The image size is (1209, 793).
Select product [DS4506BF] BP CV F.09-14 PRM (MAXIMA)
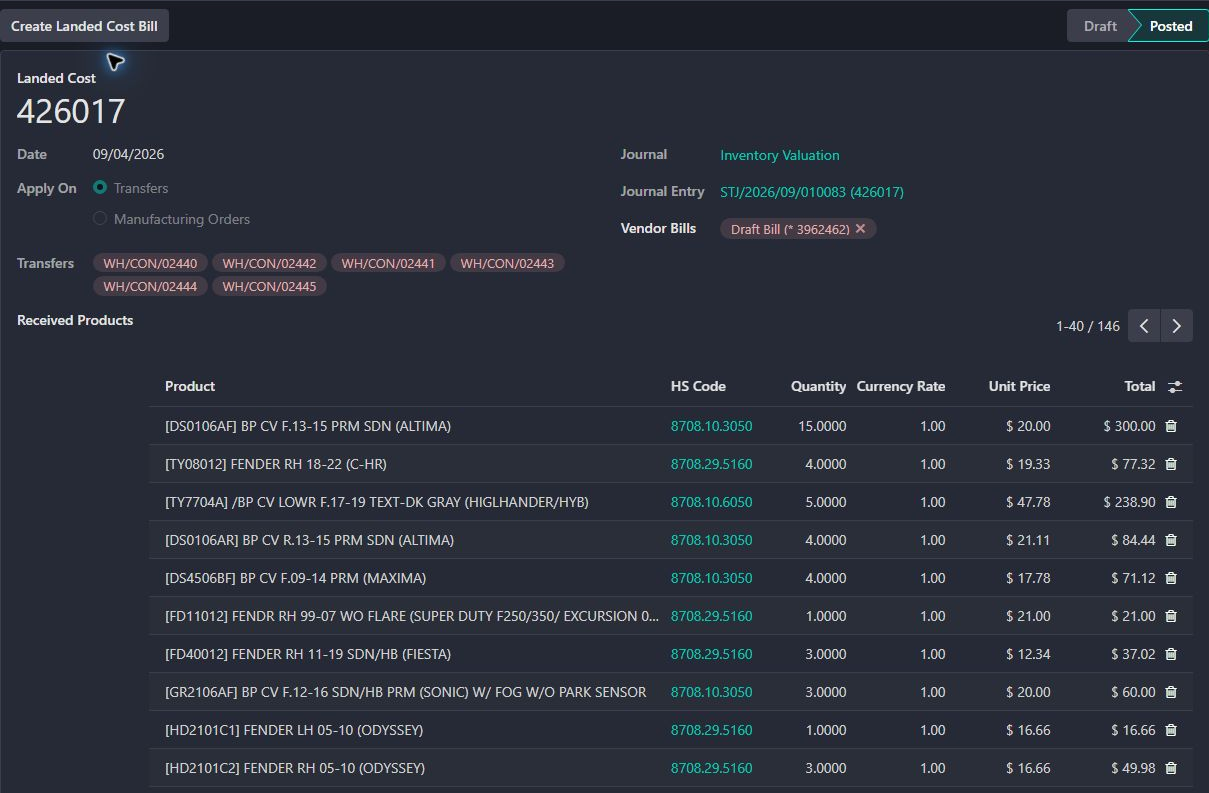(295, 578)
